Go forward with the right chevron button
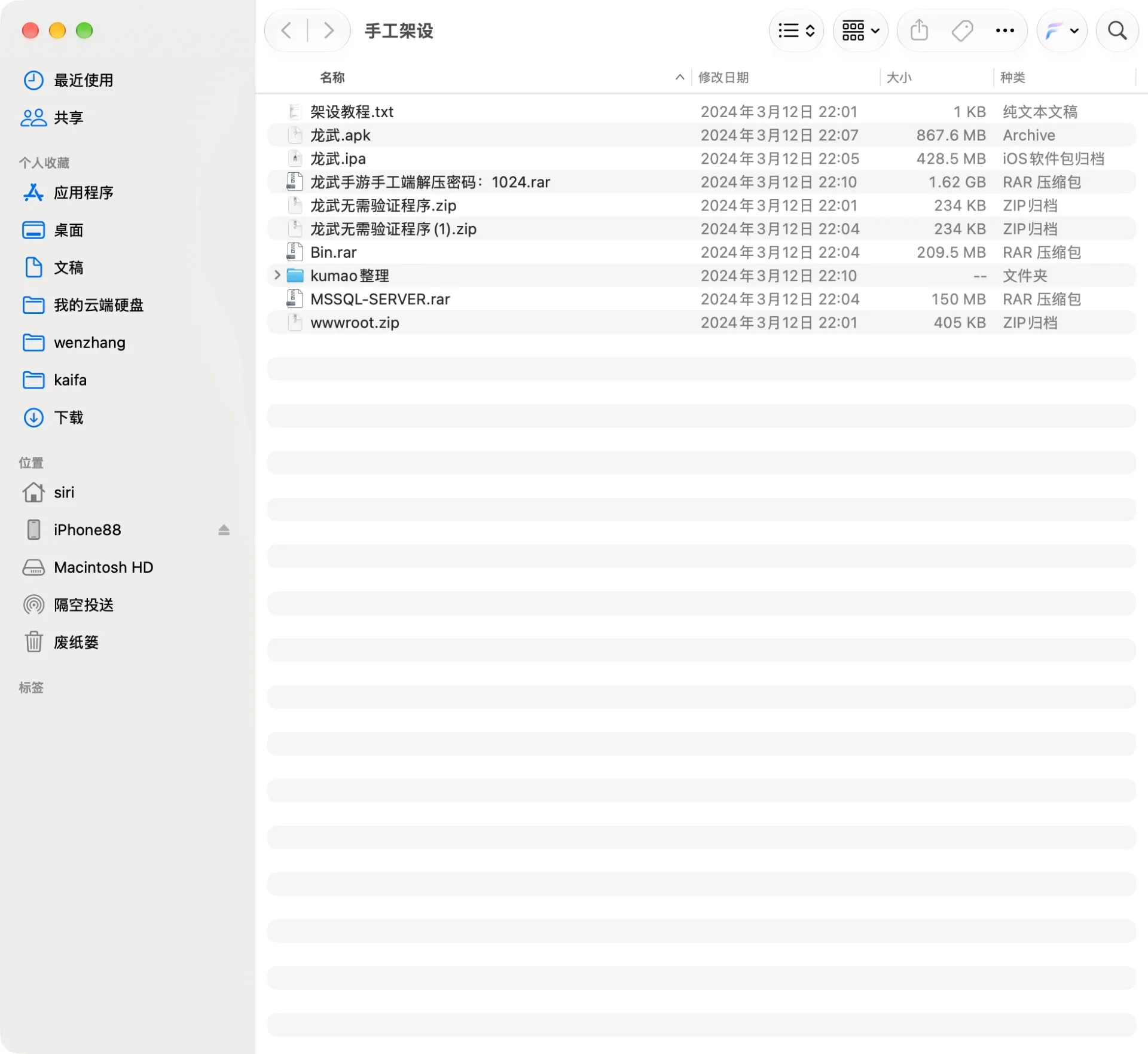 (328, 30)
